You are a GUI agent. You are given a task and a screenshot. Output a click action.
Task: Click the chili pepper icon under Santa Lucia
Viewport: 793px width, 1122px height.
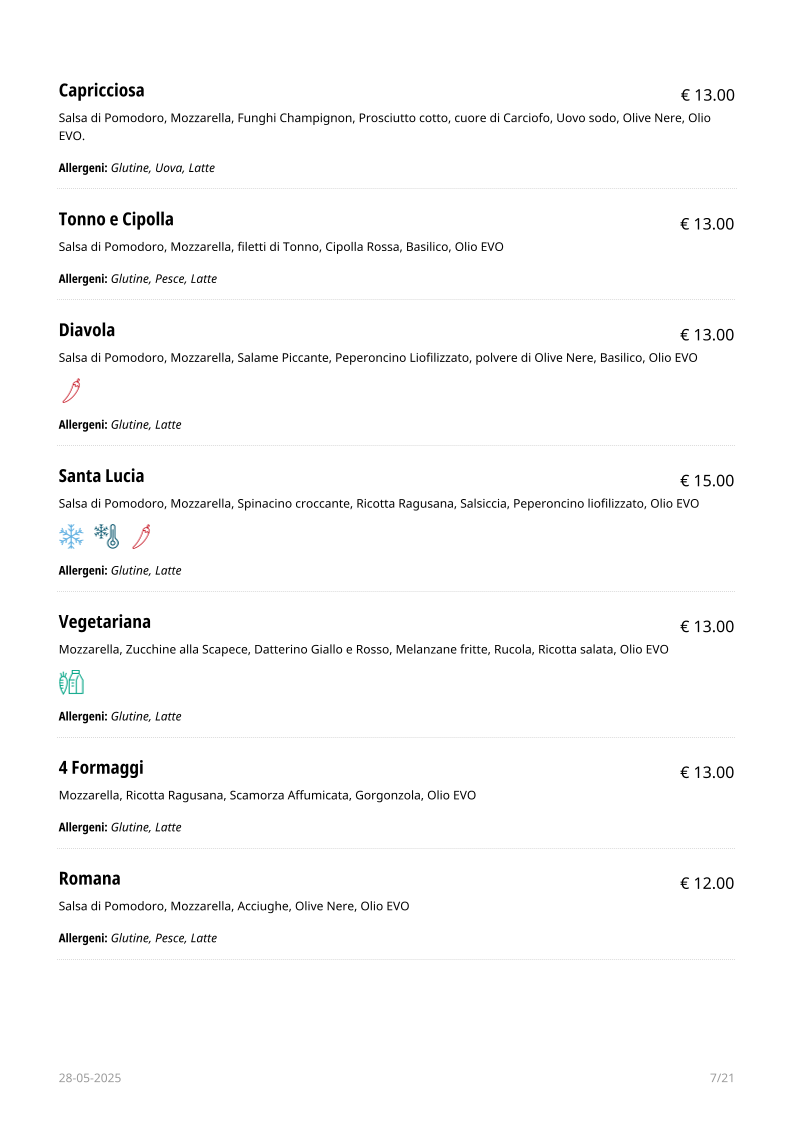[142, 537]
